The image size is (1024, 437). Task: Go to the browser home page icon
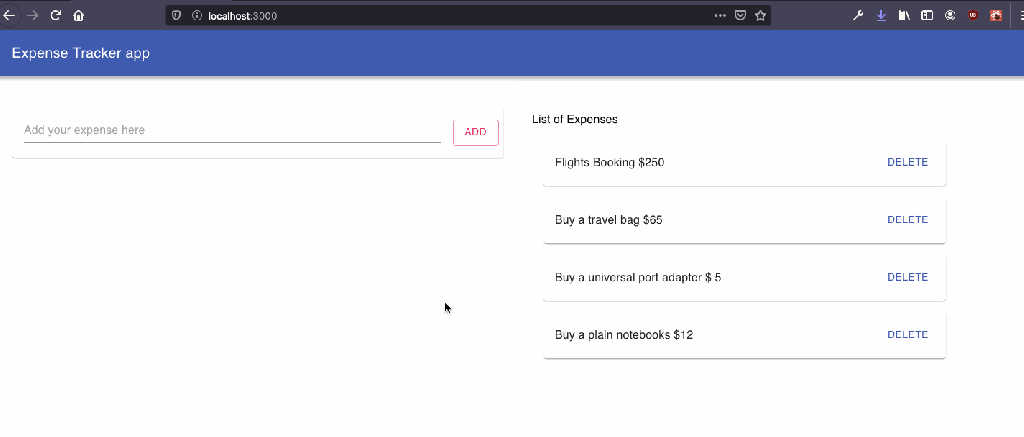tap(78, 15)
